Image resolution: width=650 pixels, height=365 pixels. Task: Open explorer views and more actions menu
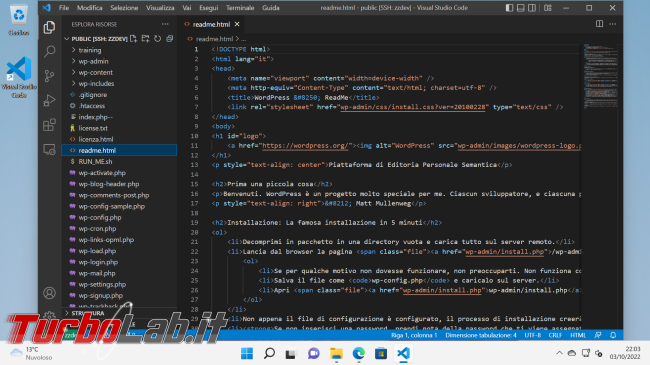[x=165, y=24]
